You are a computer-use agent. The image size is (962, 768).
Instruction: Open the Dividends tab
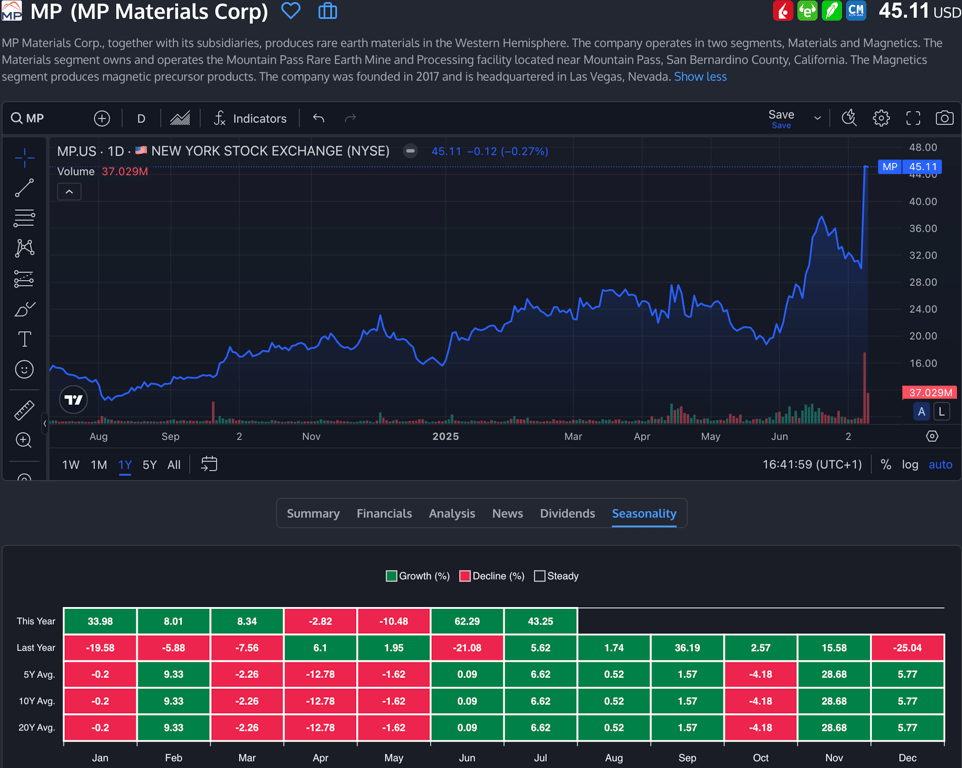tap(567, 513)
